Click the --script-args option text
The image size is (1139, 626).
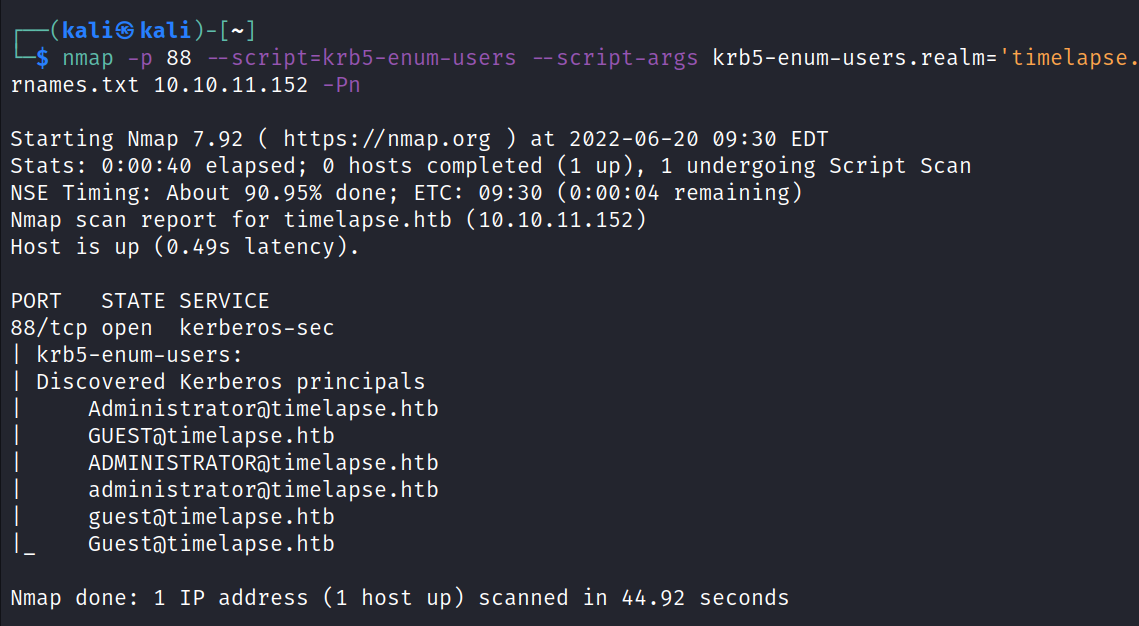click(x=615, y=57)
